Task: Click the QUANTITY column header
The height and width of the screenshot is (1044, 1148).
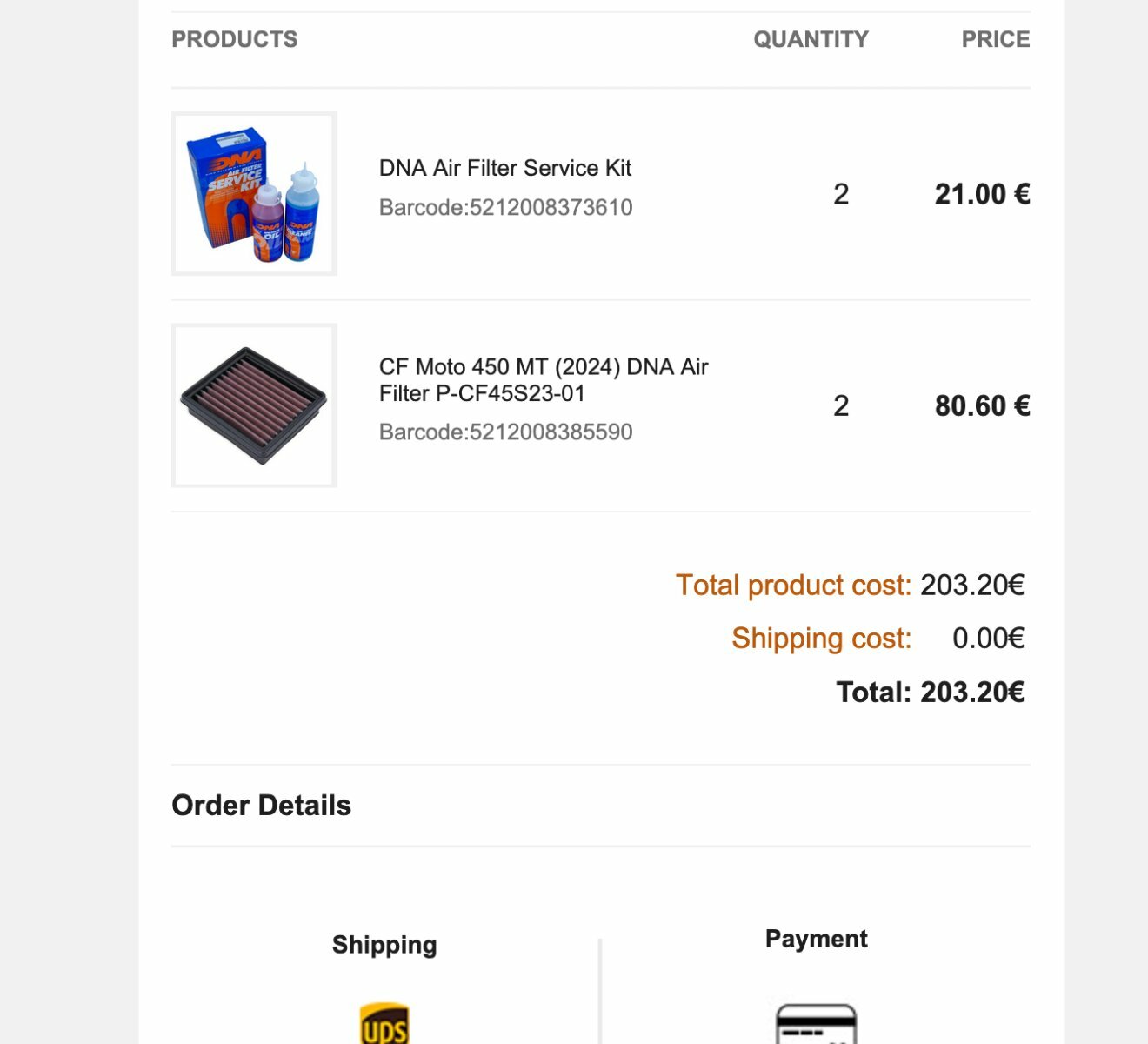Action: (x=811, y=39)
